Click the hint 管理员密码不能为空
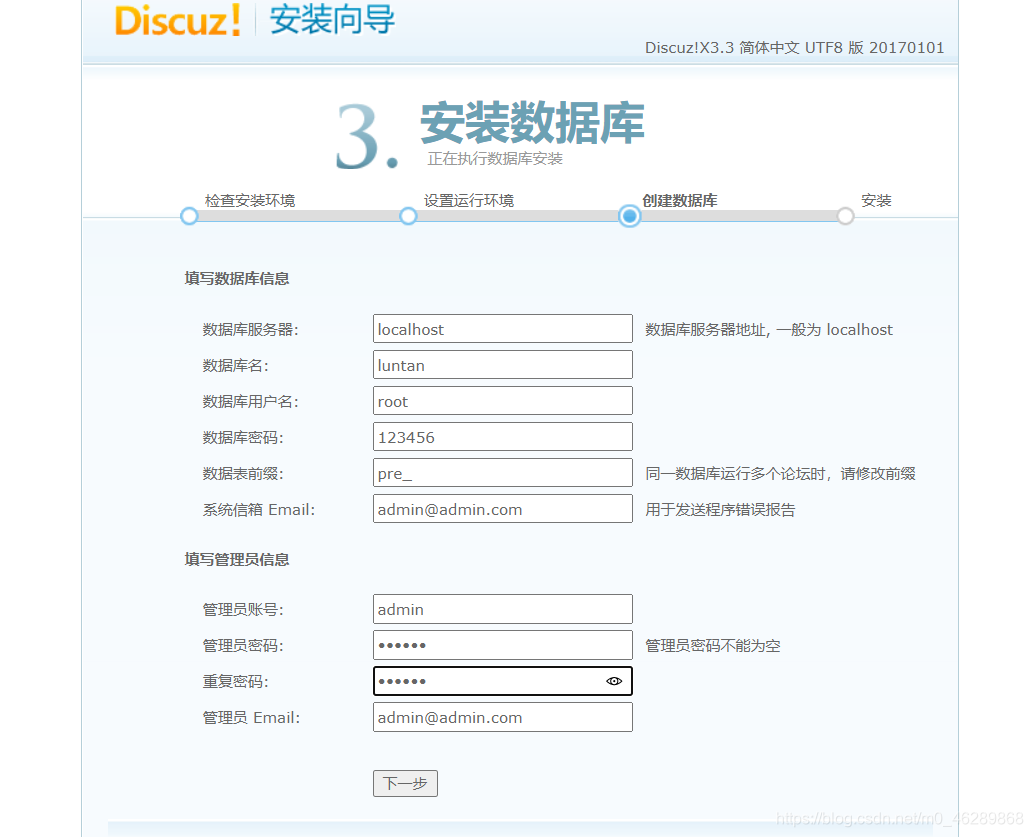The image size is (1033, 837). [713, 646]
